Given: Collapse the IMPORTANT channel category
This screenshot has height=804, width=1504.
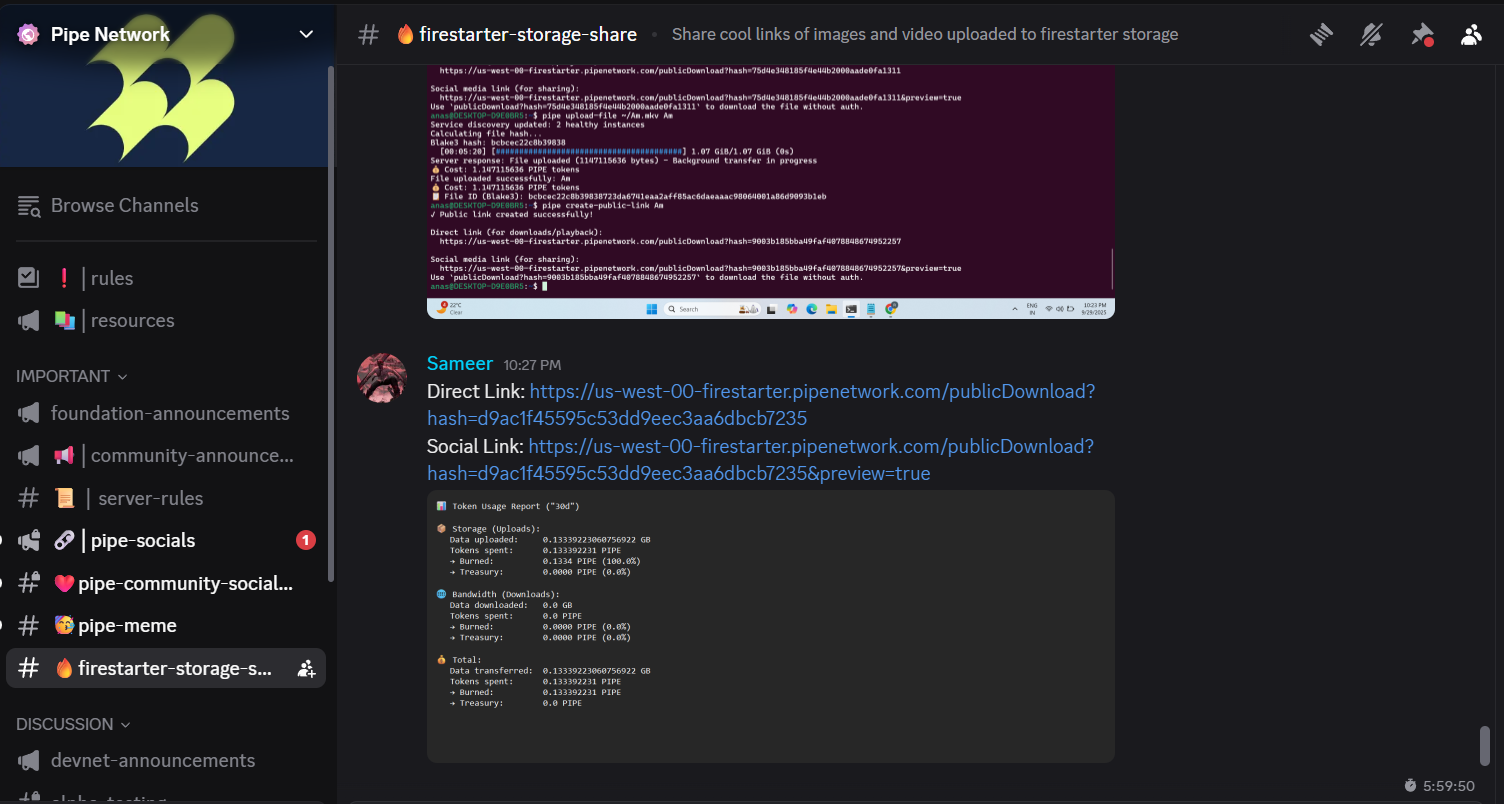Looking at the screenshot, I should pyautogui.click(x=72, y=376).
